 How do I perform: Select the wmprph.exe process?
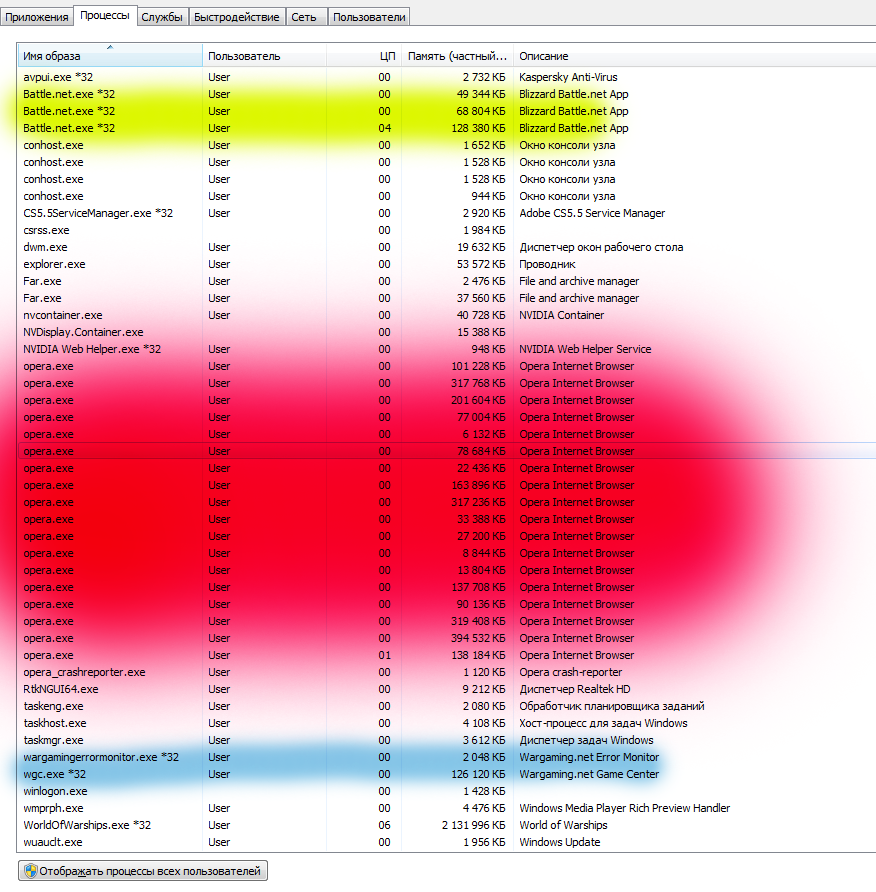(447, 808)
